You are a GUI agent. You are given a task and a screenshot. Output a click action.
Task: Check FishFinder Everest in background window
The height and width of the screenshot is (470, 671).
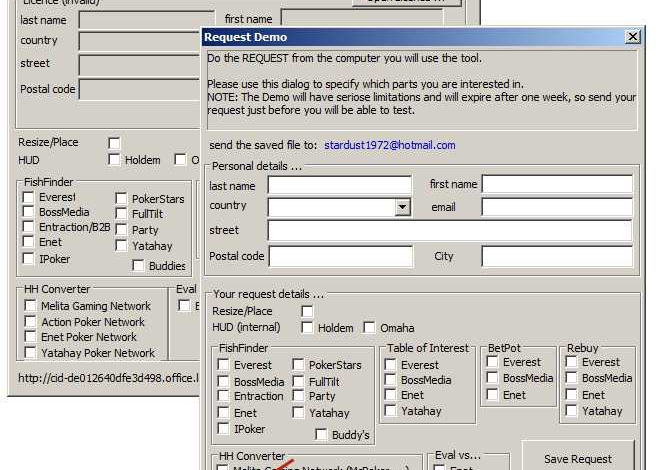tap(28, 197)
